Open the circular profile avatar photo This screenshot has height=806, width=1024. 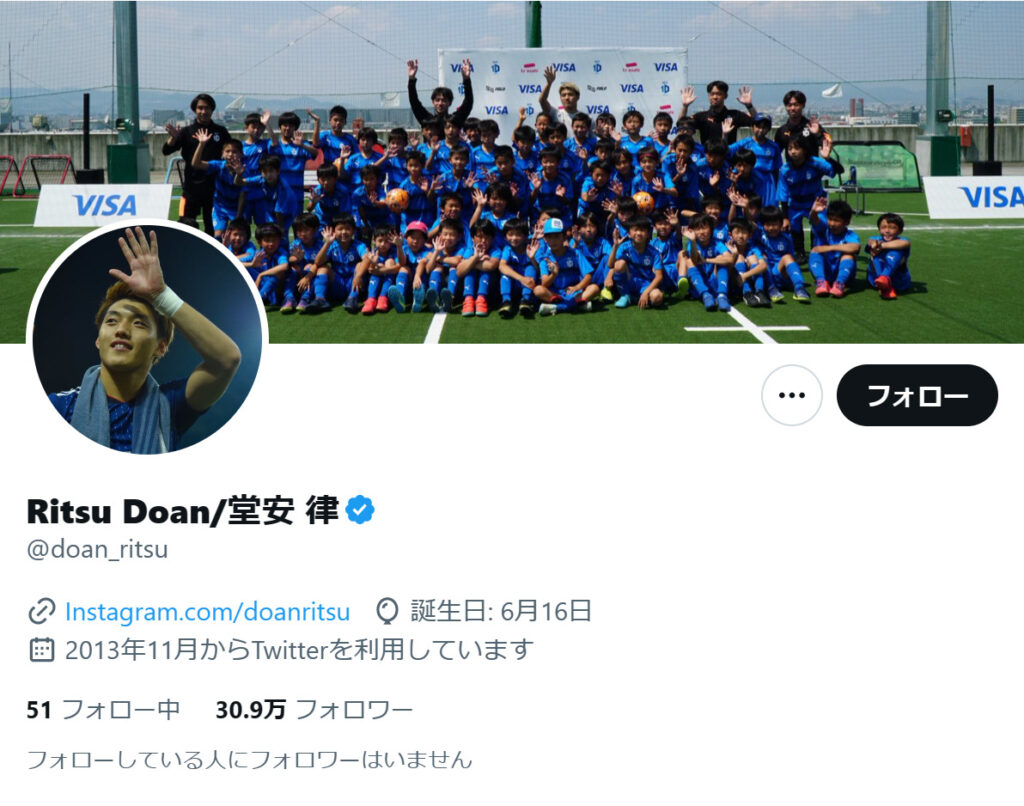point(147,339)
